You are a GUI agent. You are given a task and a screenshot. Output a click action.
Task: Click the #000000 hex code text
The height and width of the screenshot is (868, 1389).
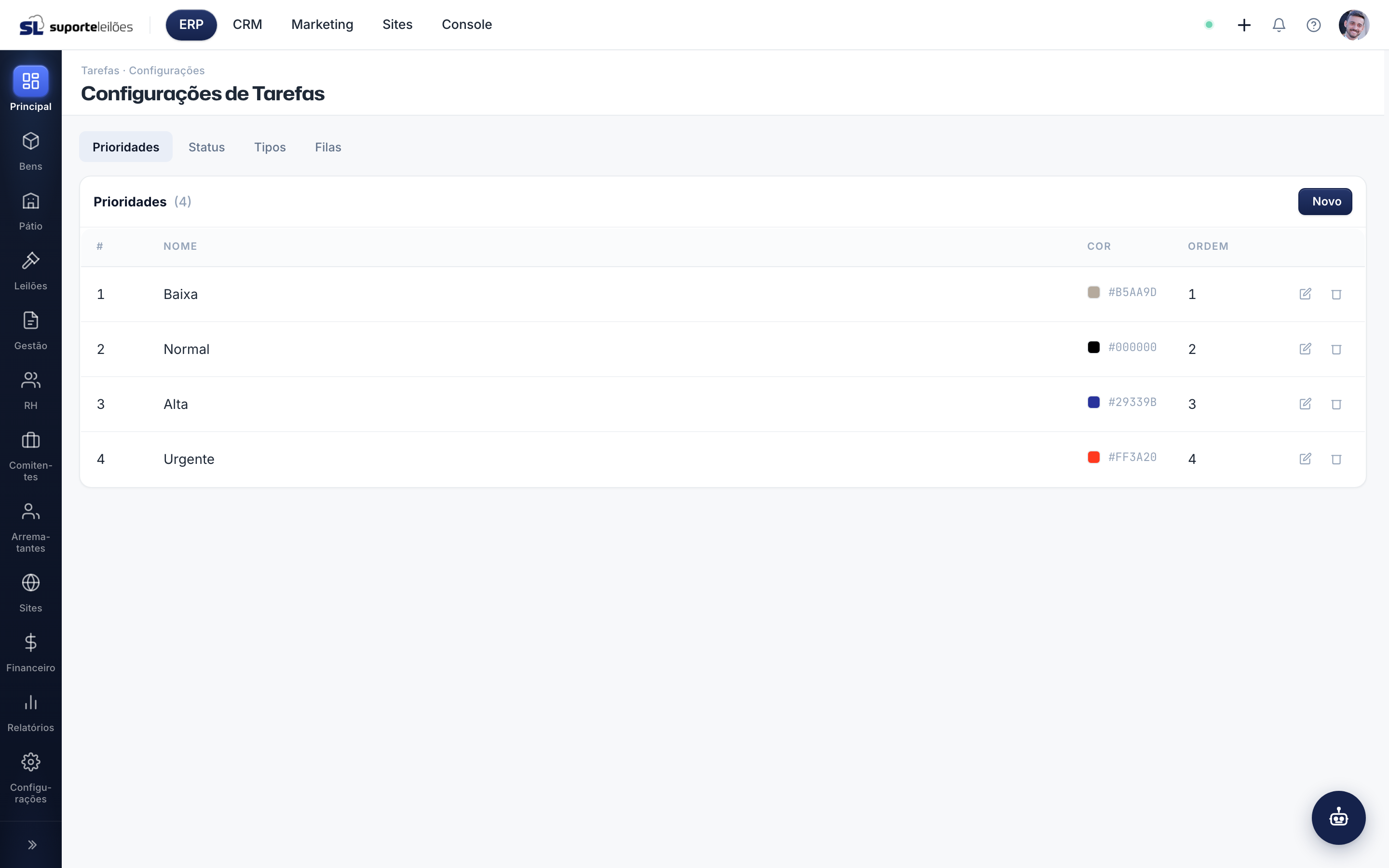1132,347
